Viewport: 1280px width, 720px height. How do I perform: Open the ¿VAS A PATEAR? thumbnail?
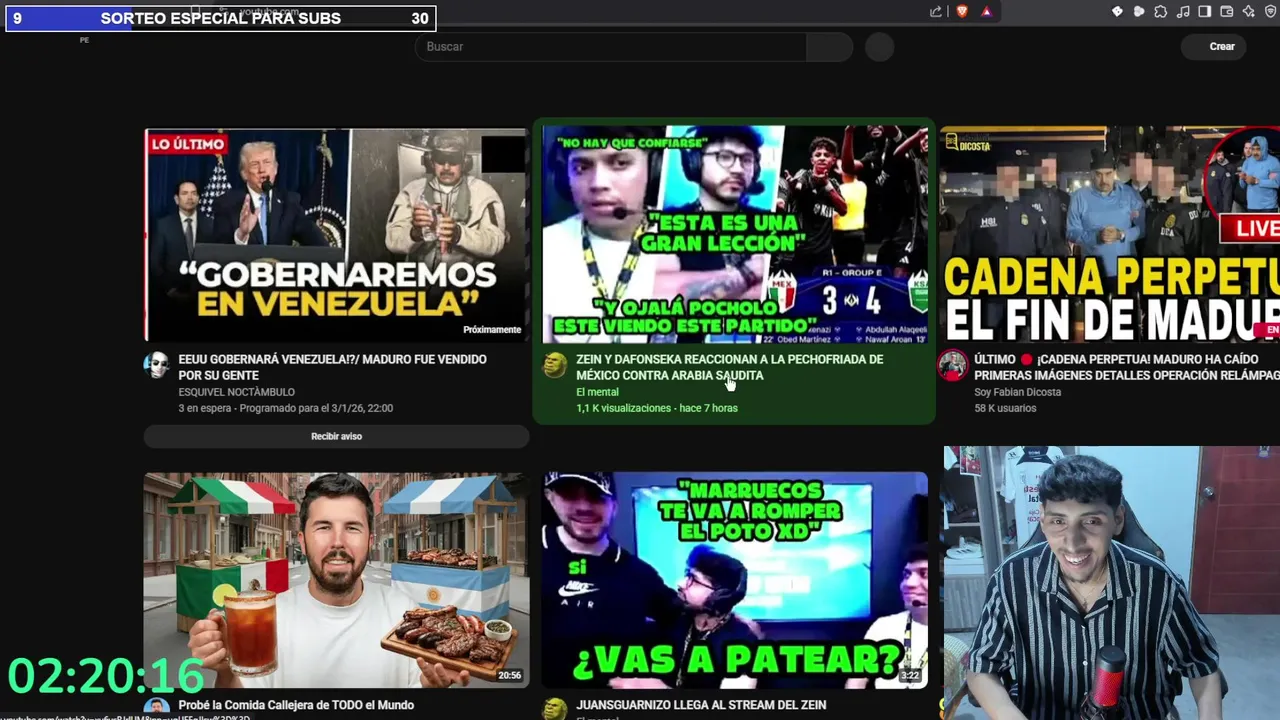[735, 580]
